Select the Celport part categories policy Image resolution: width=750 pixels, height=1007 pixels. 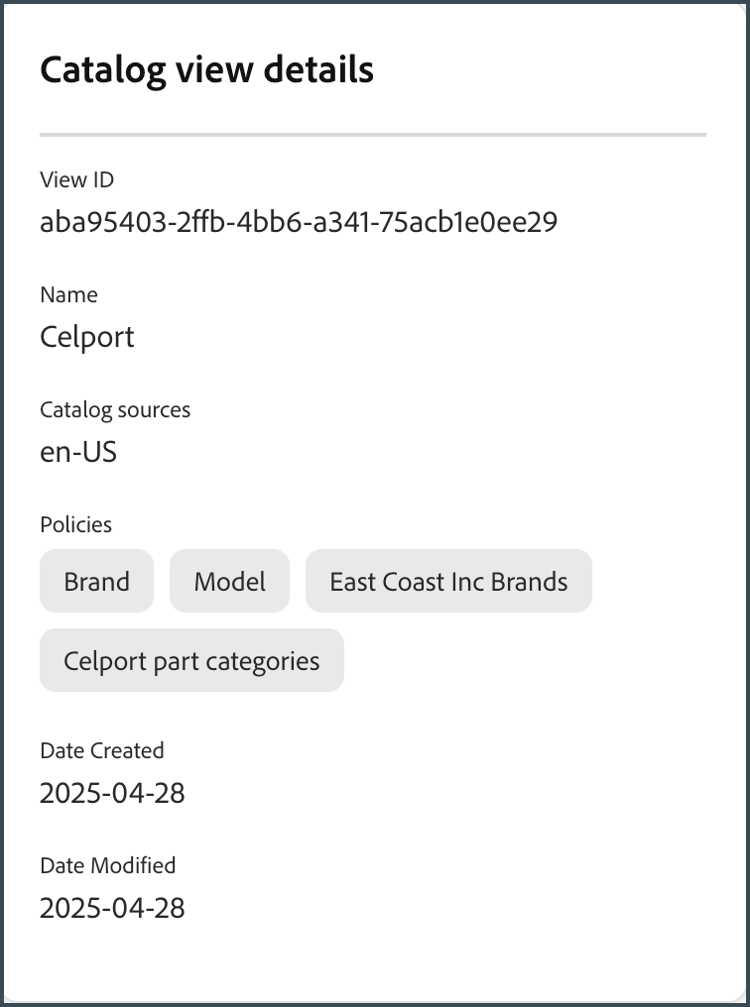coord(191,660)
